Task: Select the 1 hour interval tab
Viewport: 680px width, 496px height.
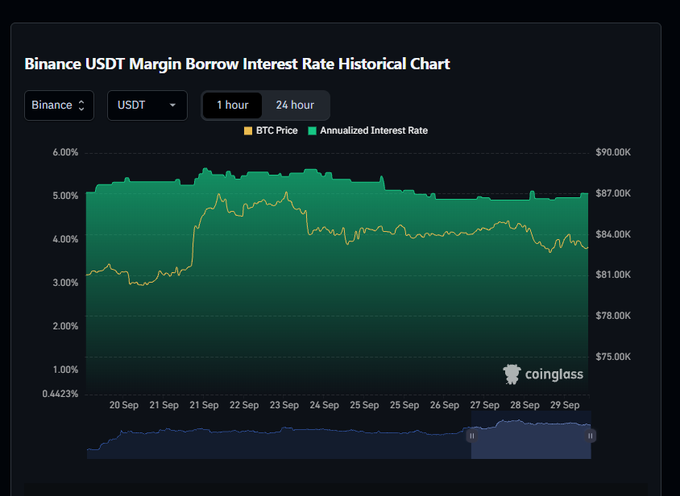Action: [232, 105]
